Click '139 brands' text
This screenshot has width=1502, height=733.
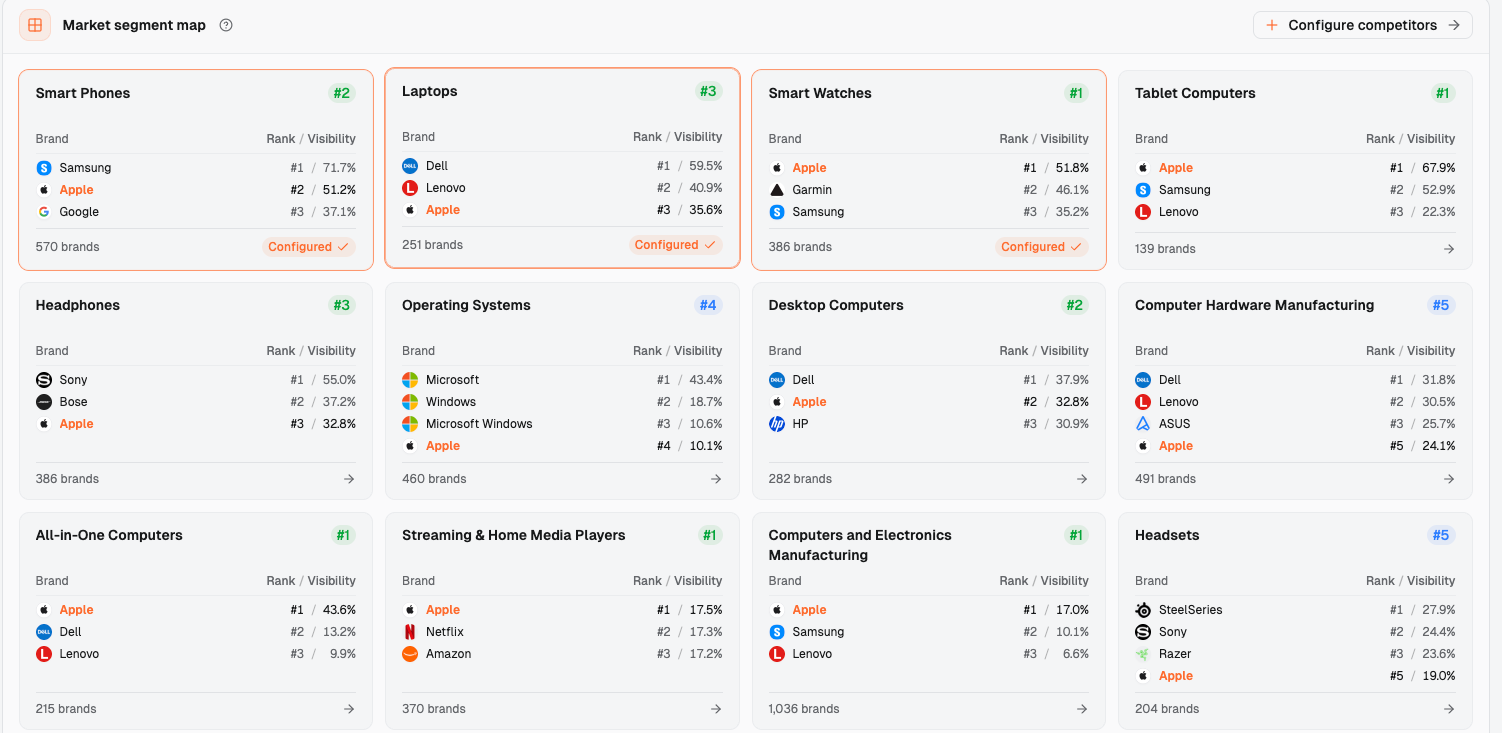(x=1165, y=249)
